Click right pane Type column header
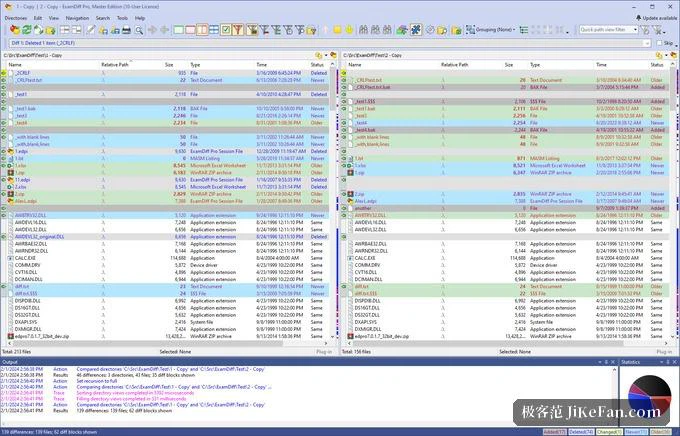680x436 pixels. click(x=559, y=65)
